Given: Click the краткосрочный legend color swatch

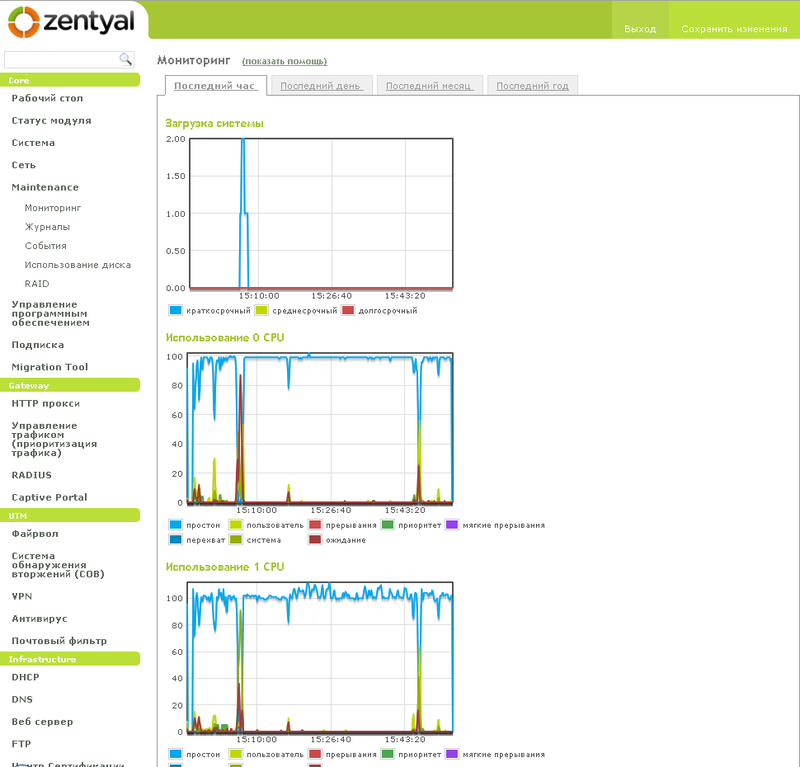Looking at the screenshot, I should pos(174,311).
